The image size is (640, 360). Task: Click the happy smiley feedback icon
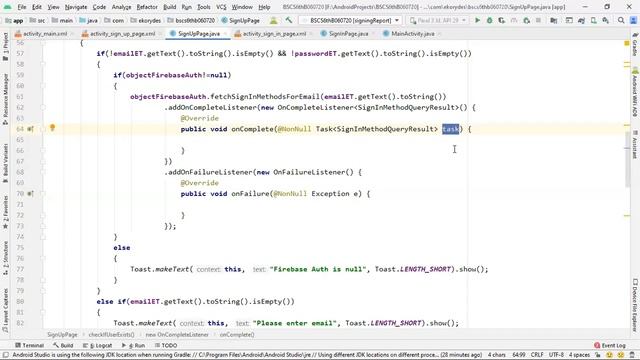[x=609, y=355]
